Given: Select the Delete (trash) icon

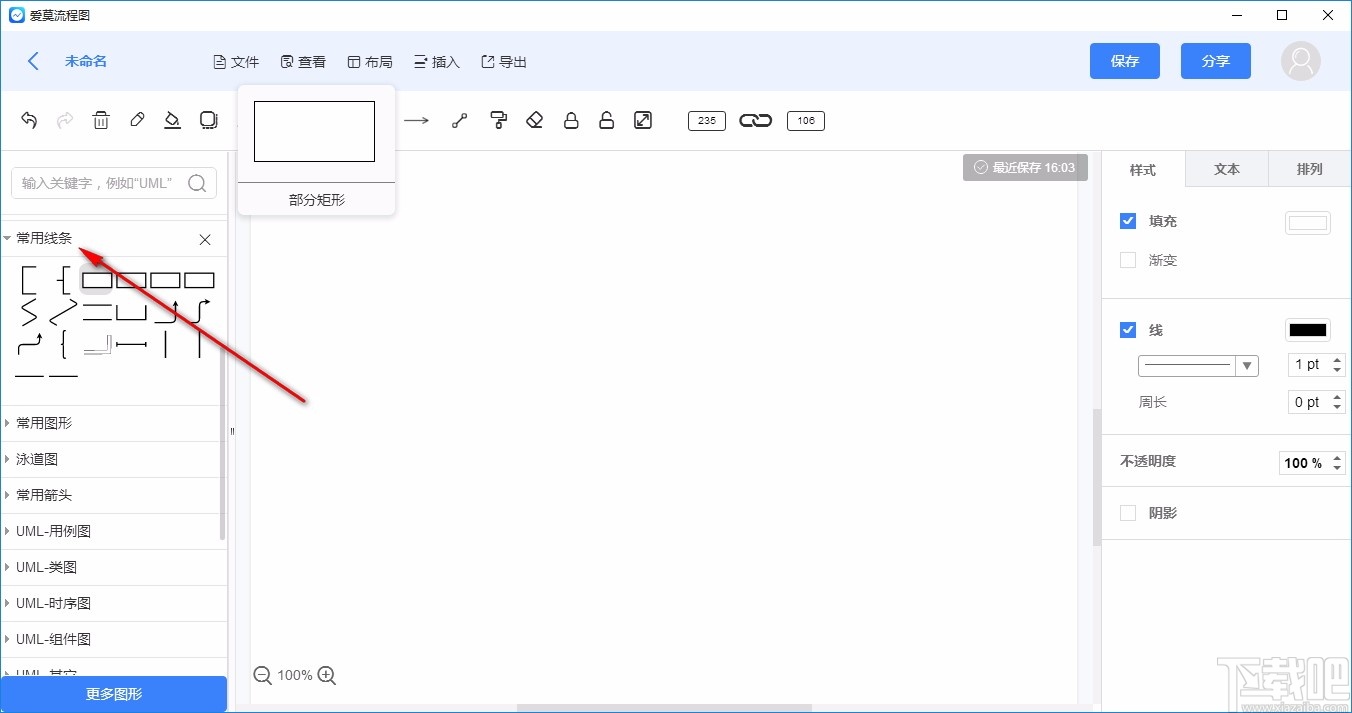Looking at the screenshot, I should pyautogui.click(x=100, y=120).
